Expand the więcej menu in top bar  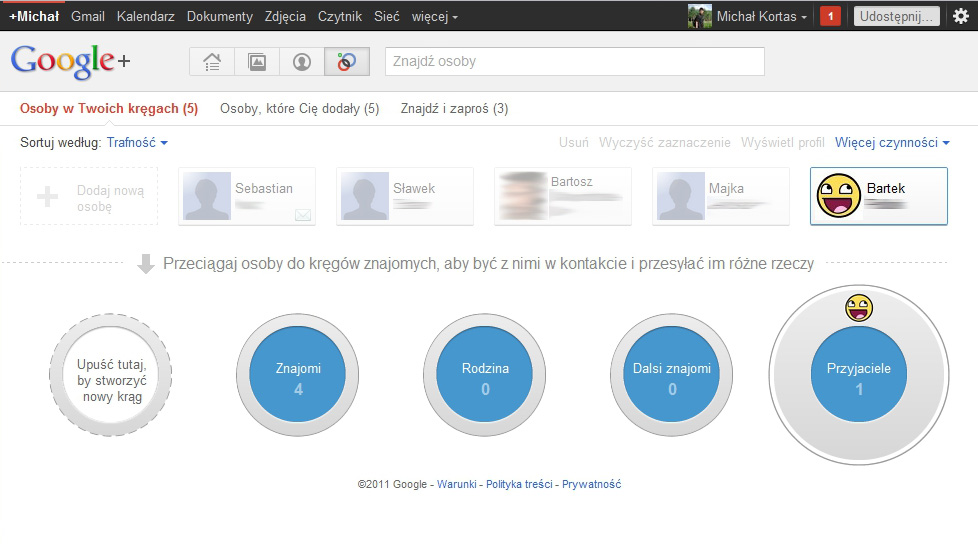coord(435,16)
